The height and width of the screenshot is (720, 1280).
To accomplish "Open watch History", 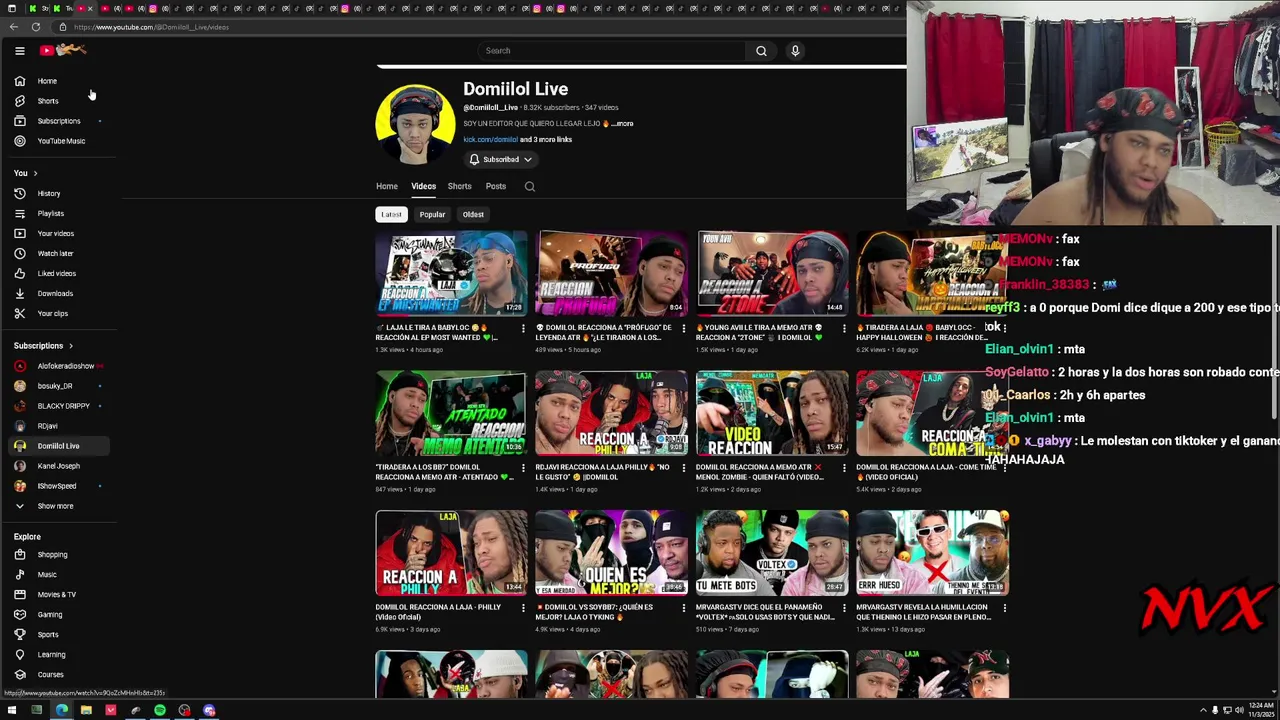I will 48,193.
